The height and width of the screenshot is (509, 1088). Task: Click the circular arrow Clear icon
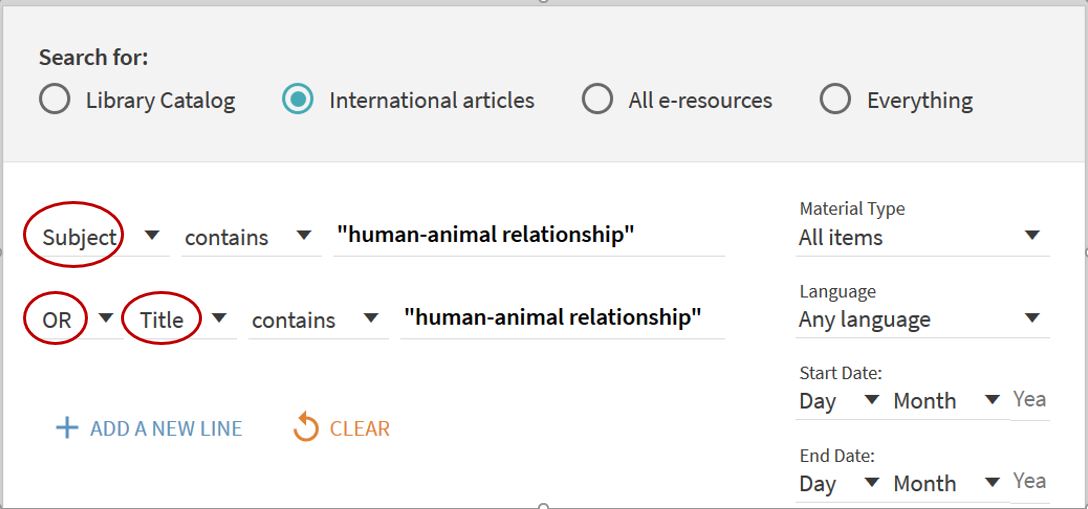305,428
